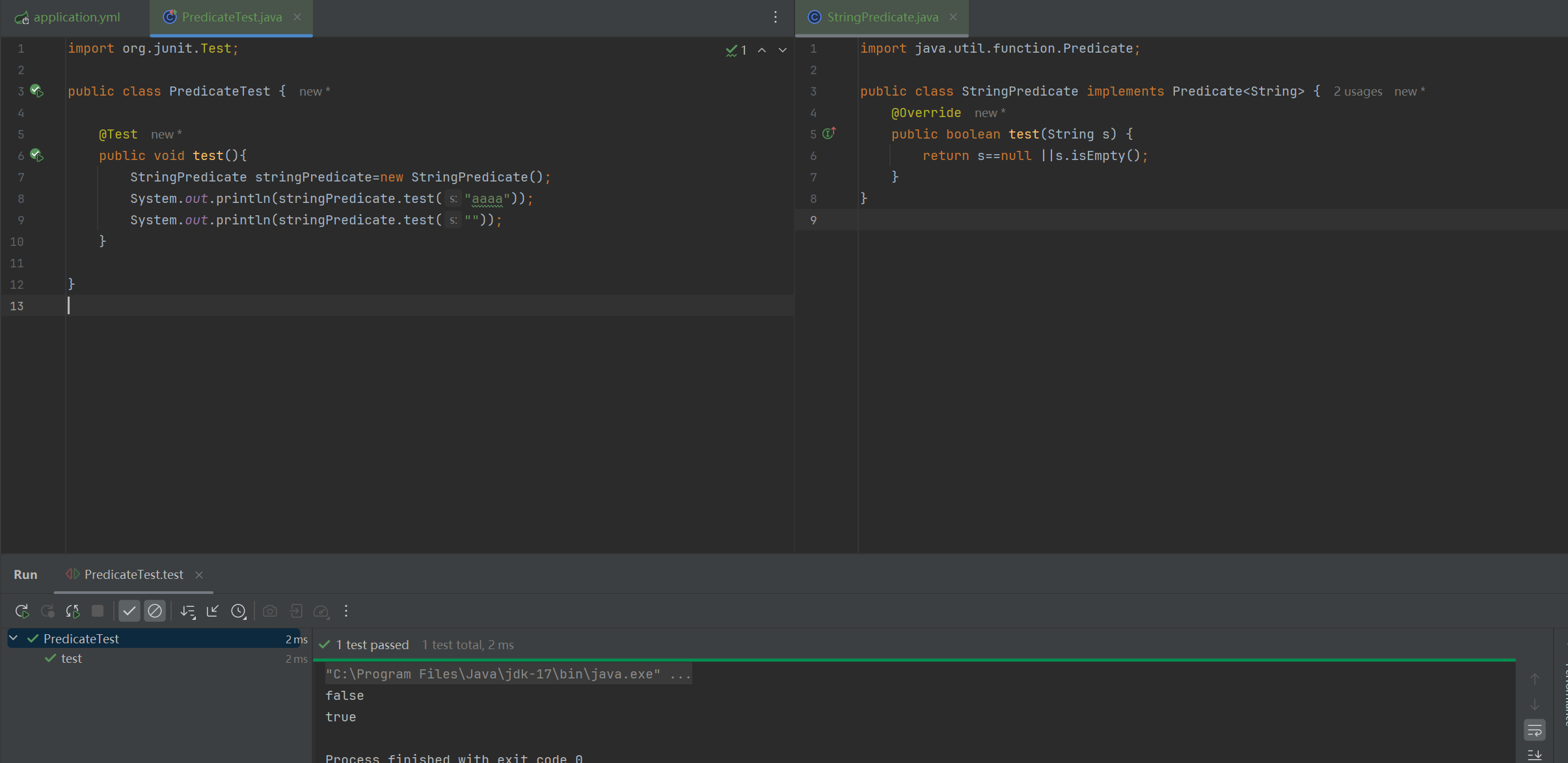Image resolution: width=1568 pixels, height=763 pixels.
Task: Click '1 test total, 2 ms' summary
Action: point(468,645)
